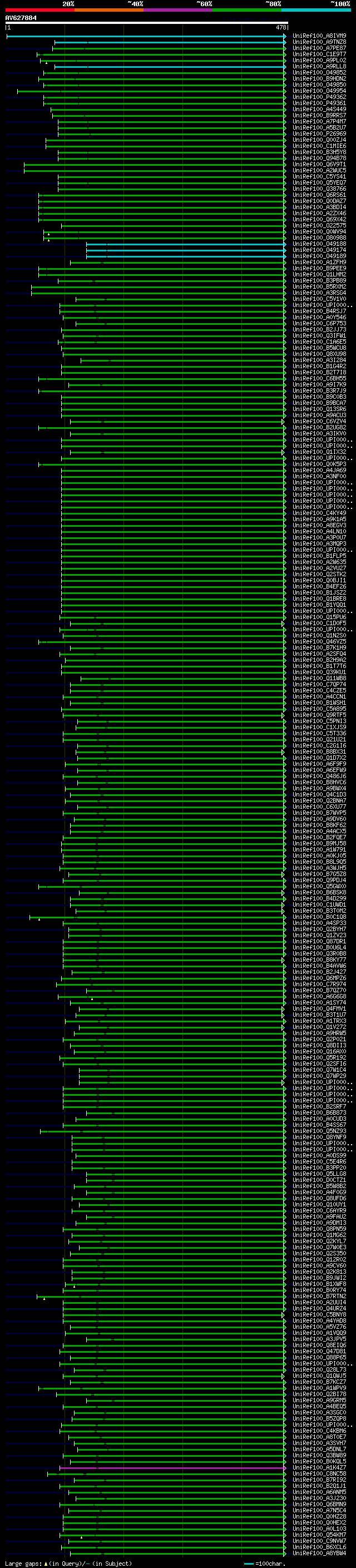Click the hit label UniRef100_C5PNI3
356x1568 pixels.
point(319,721)
